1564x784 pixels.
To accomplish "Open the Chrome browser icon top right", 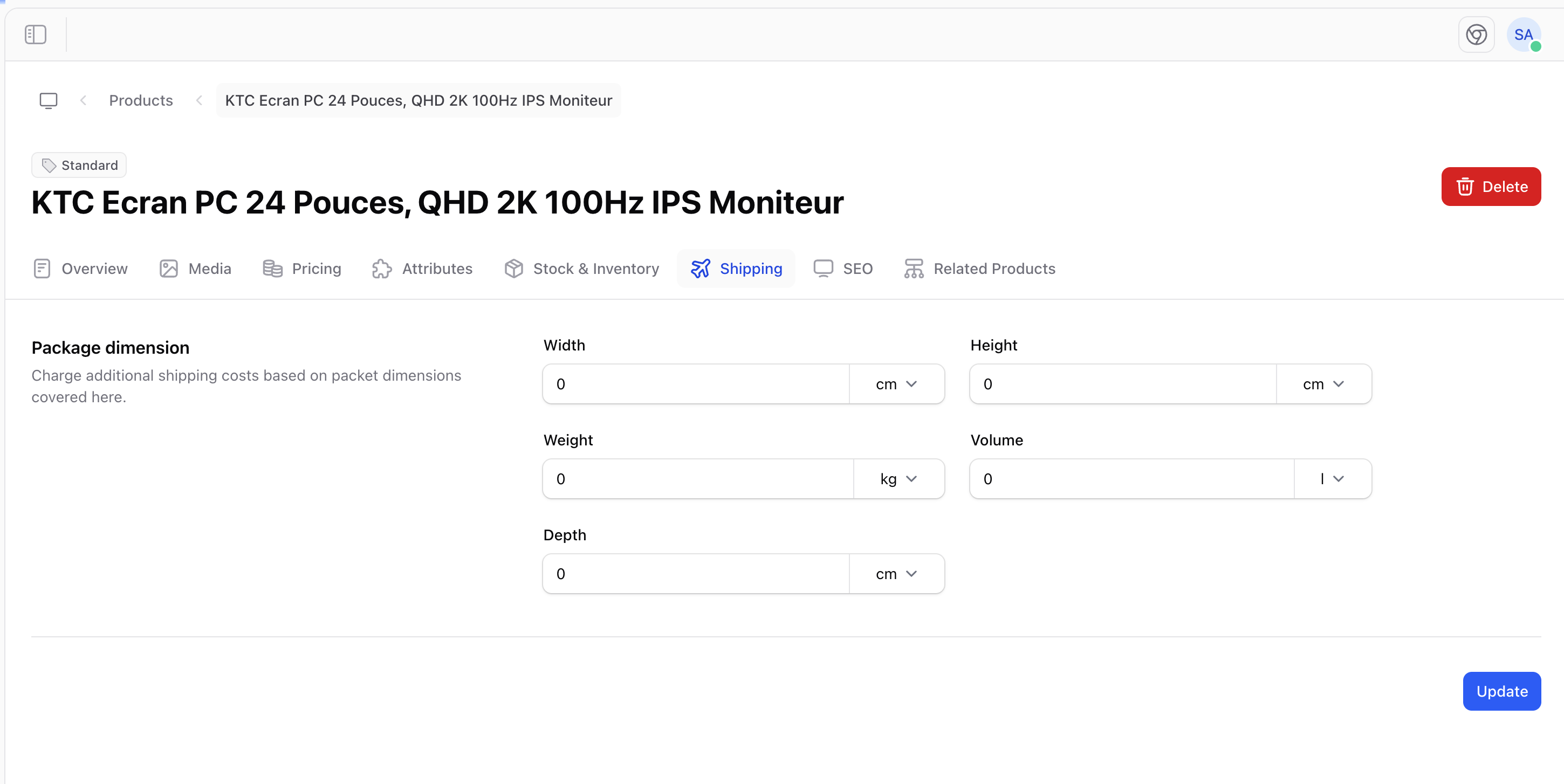I will click(x=1477, y=35).
